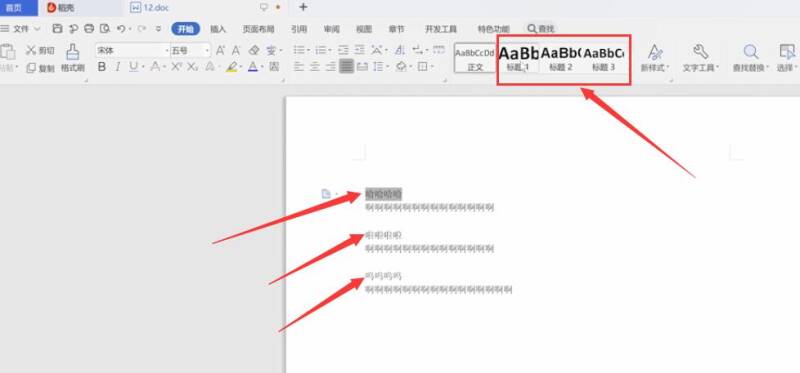The image size is (800, 373).
Task: Toggle bold B formatting
Action: 102,67
